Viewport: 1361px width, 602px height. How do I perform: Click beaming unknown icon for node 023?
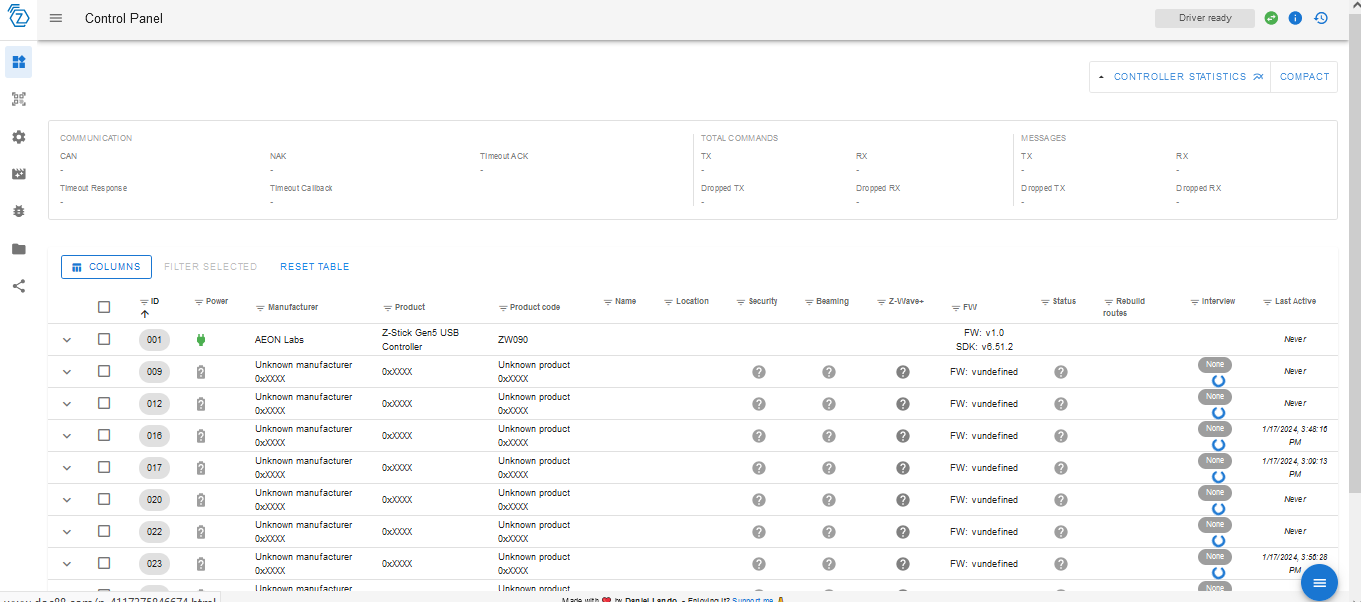click(829, 564)
